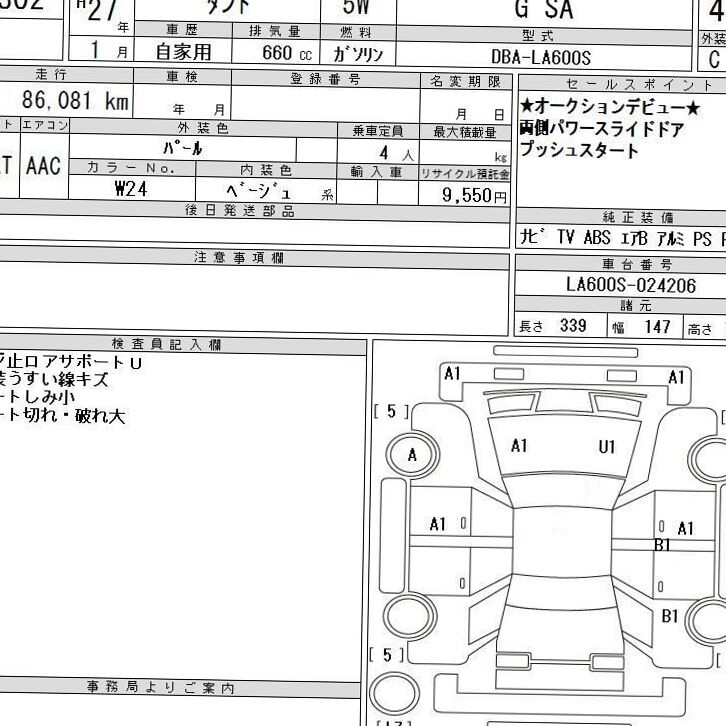Select the 乗車定員 header label
The height and width of the screenshot is (726, 726).
point(378,131)
